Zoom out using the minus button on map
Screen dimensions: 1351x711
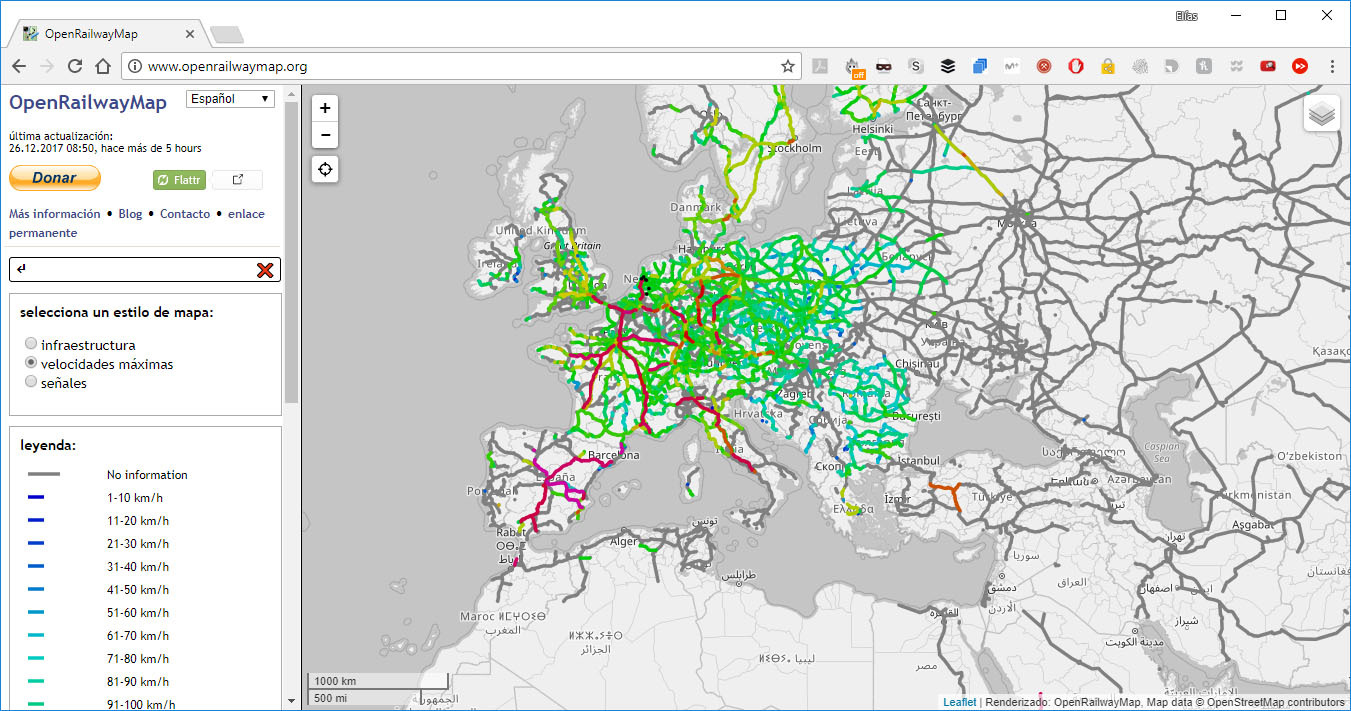point(324,135)
